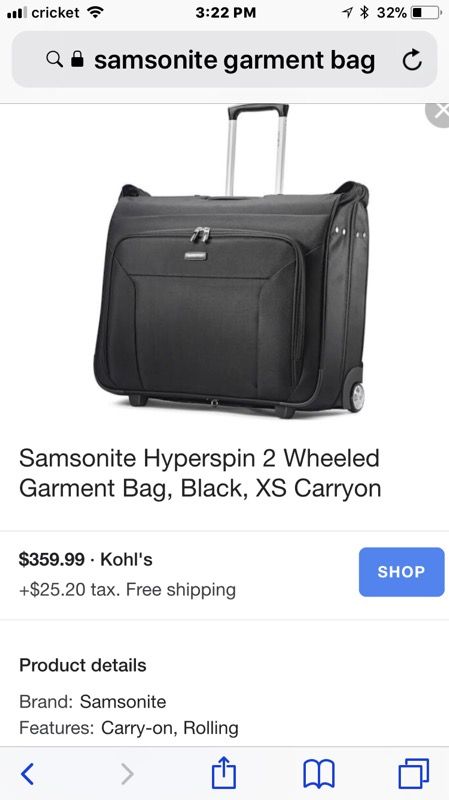The width and height of the screenshot is (449, 800).
Task: Open the Samsonite Hyperspin product title
Action: [x=200, y=473]
